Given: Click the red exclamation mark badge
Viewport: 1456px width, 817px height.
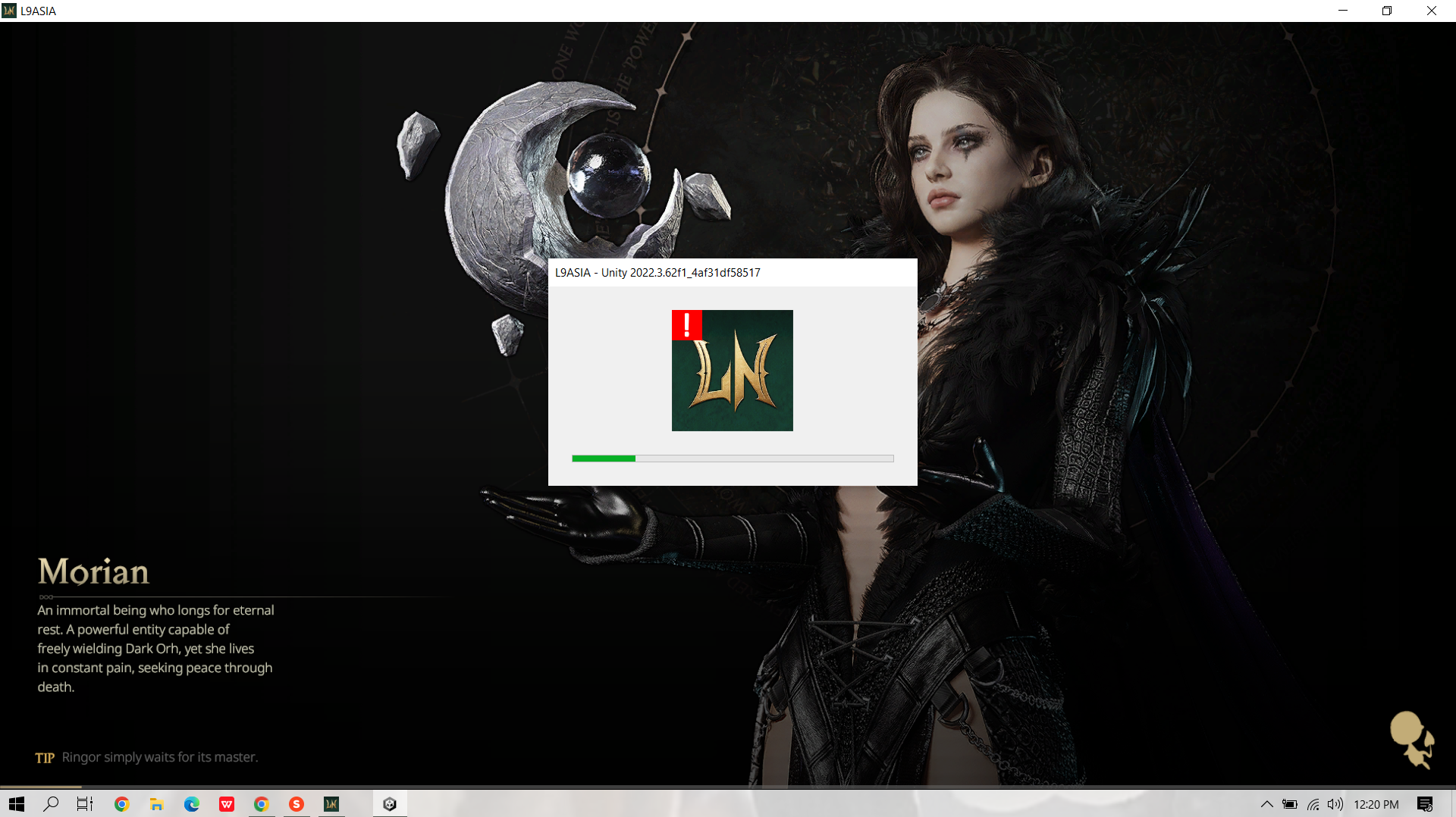Looking at the screenshot, I should pyautogui.click(x=686, y=325).
